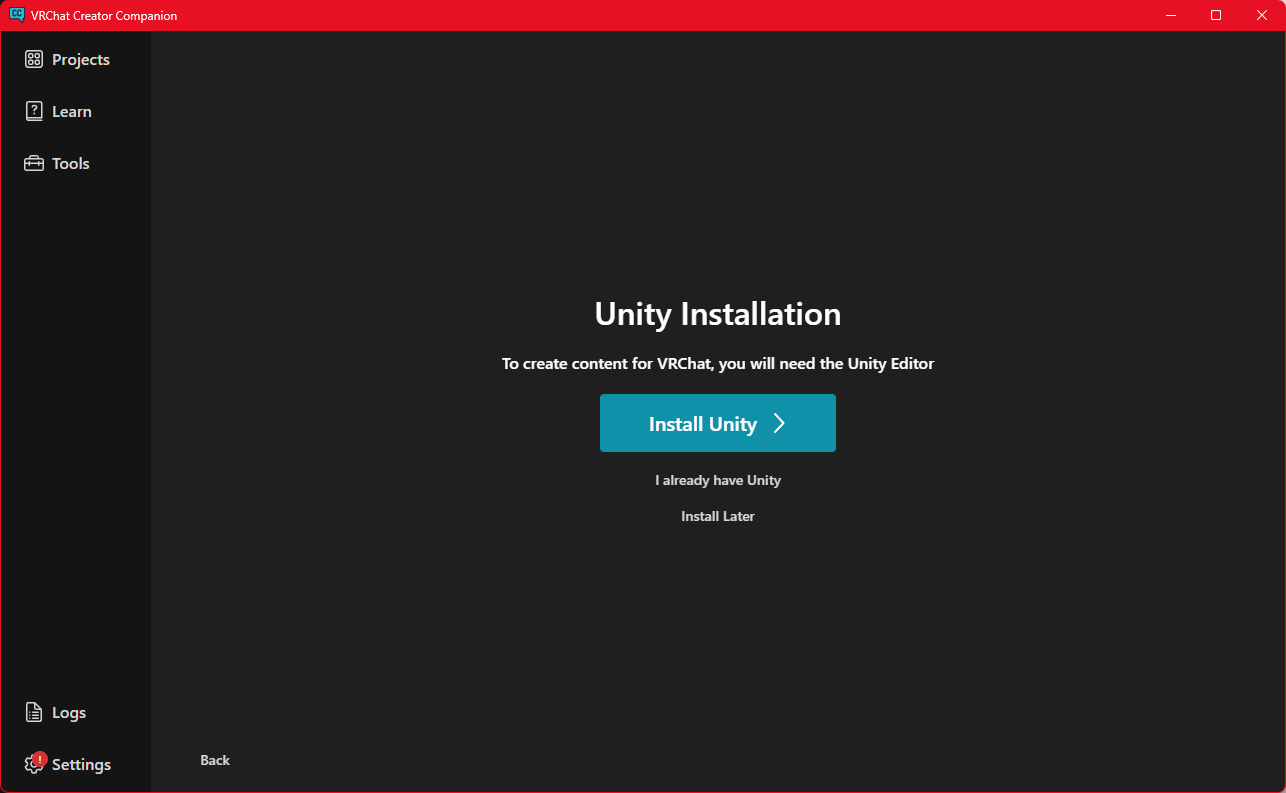Click the Tools toolbox icon
Screen dimensions: 1286x793
coord(34,163)
